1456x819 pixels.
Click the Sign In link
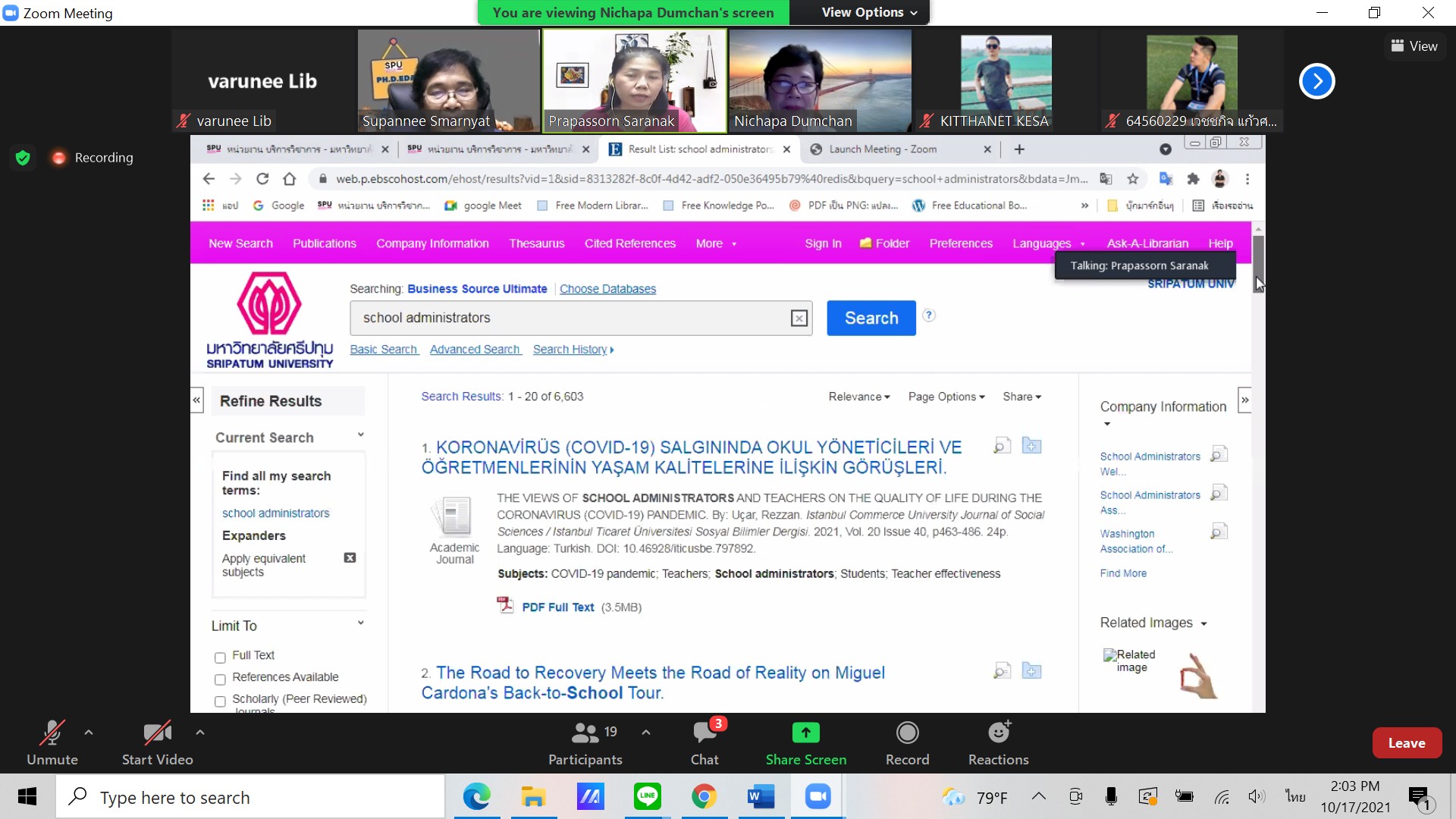tap(823, 243)
